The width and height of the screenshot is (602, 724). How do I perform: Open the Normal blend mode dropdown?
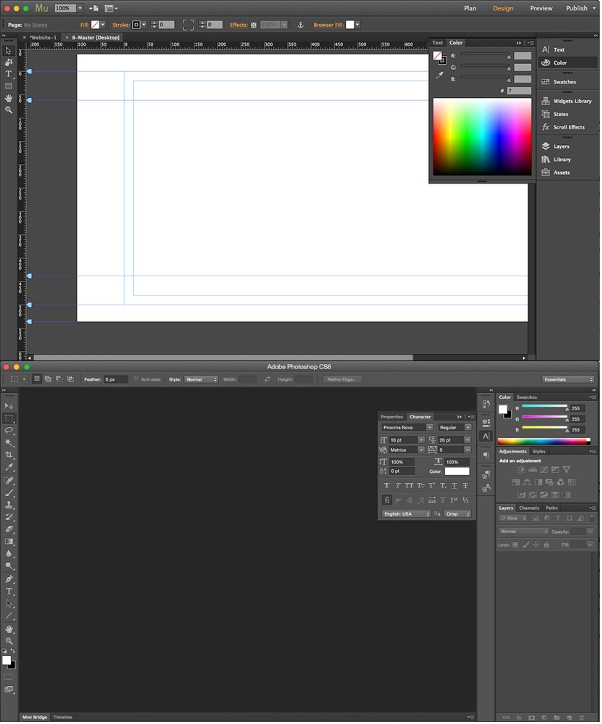pos(524,532)
